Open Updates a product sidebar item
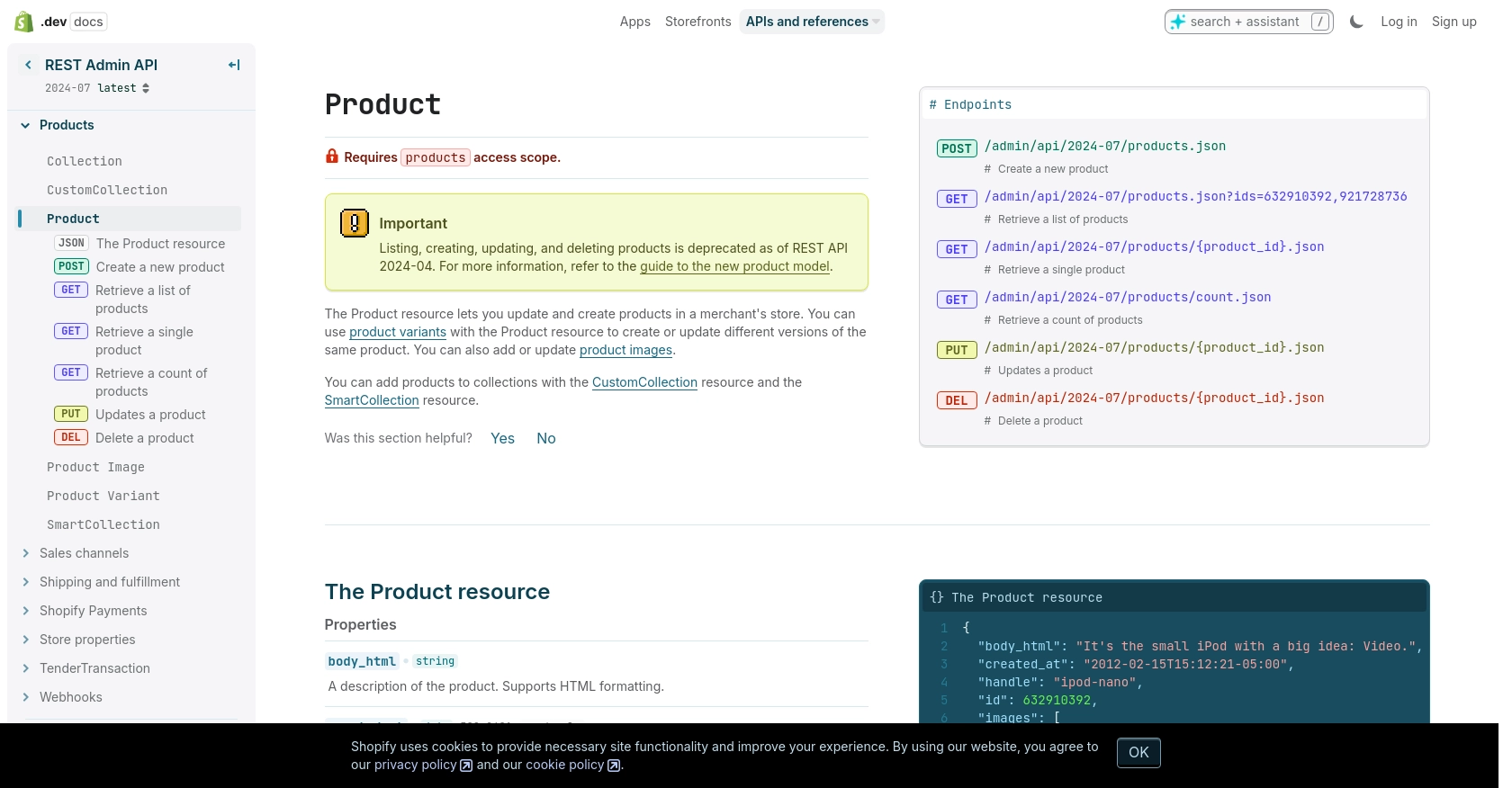 click(x=130, y=415)
